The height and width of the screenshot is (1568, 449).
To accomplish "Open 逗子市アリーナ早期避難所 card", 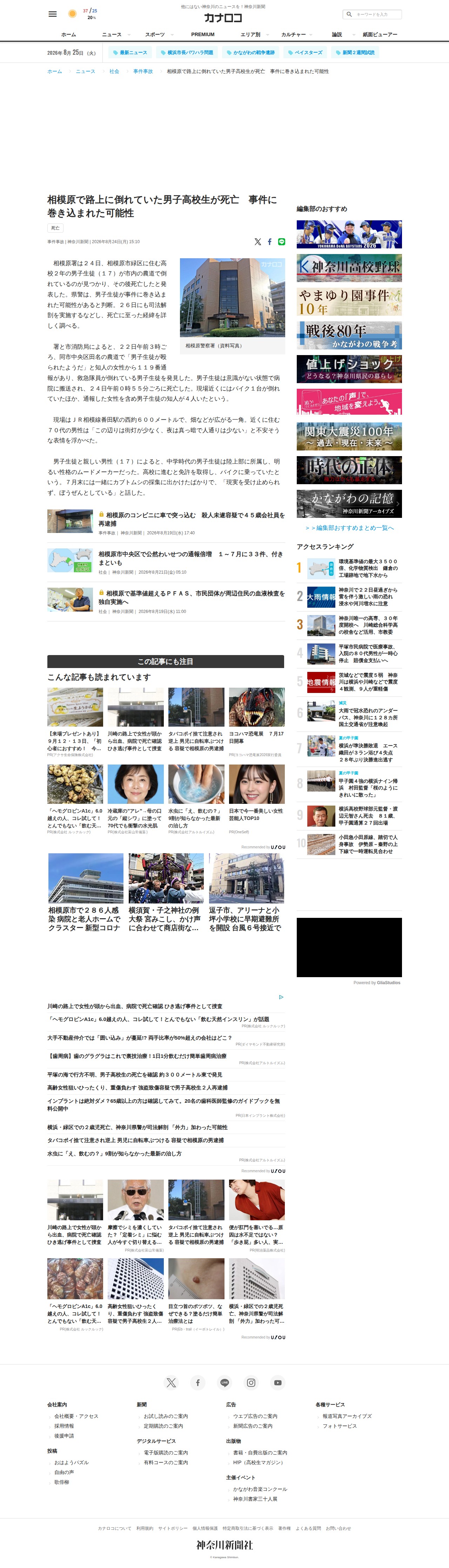I will 246,892.
